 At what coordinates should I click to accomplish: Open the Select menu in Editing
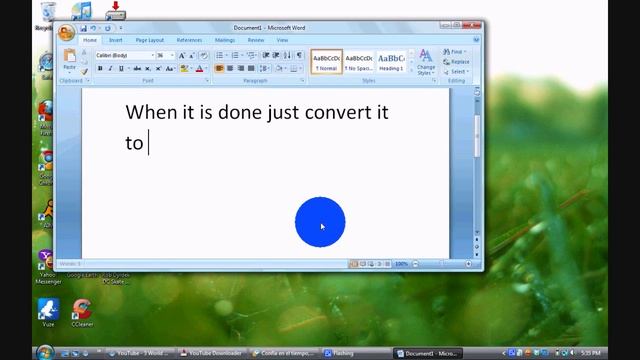click(456, 72)
